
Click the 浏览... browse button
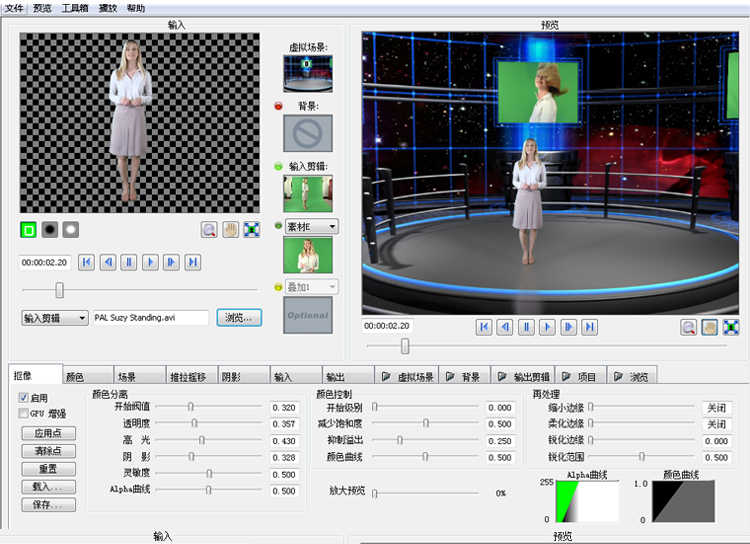click(239, 318)
